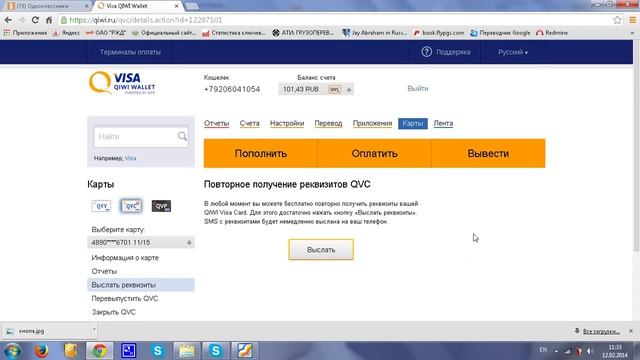Click the Выйти logout link
The image size is (640, 360).
tap(418, 89)
